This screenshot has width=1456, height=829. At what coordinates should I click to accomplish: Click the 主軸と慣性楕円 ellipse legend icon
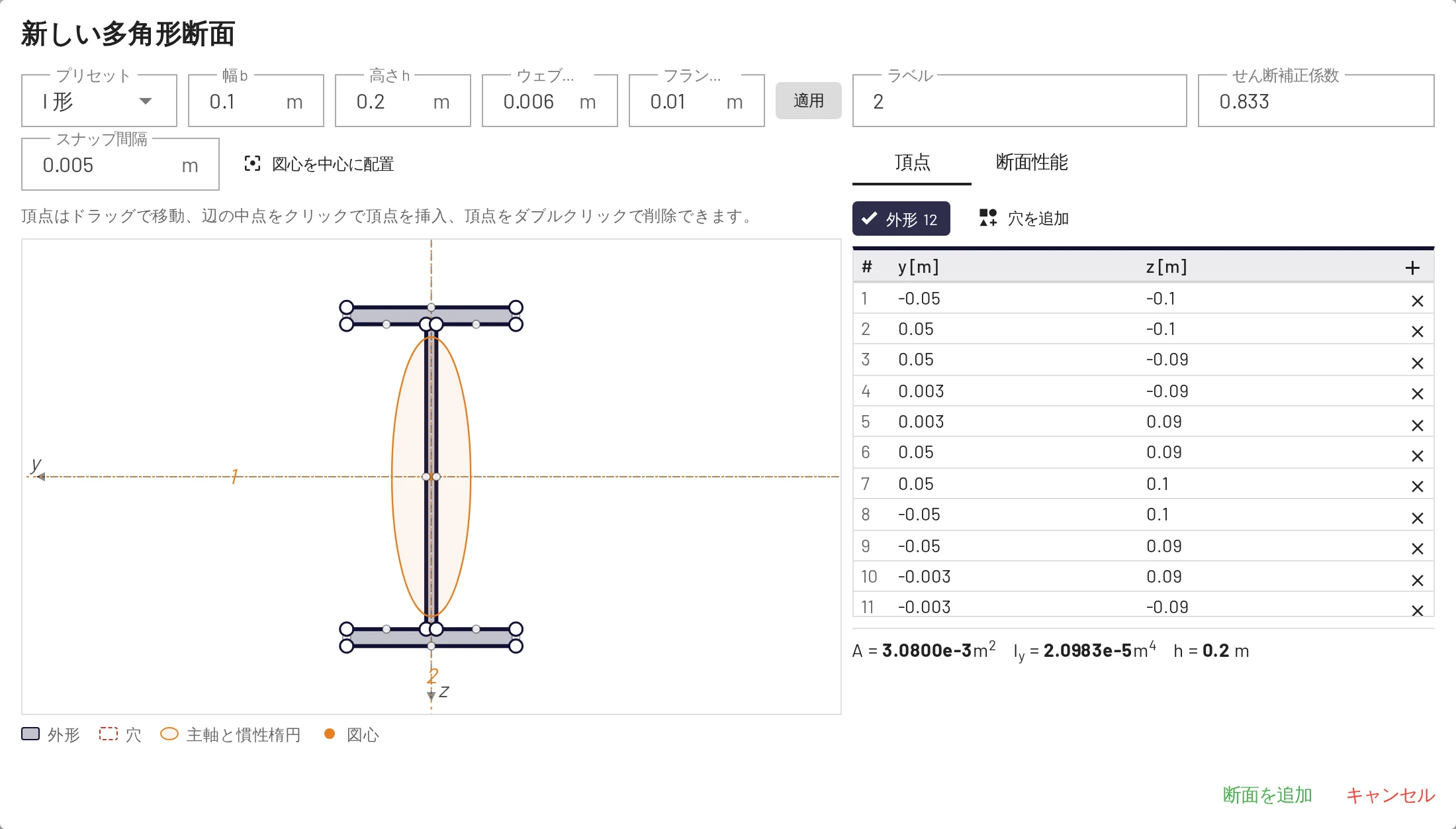coord(169,734)
